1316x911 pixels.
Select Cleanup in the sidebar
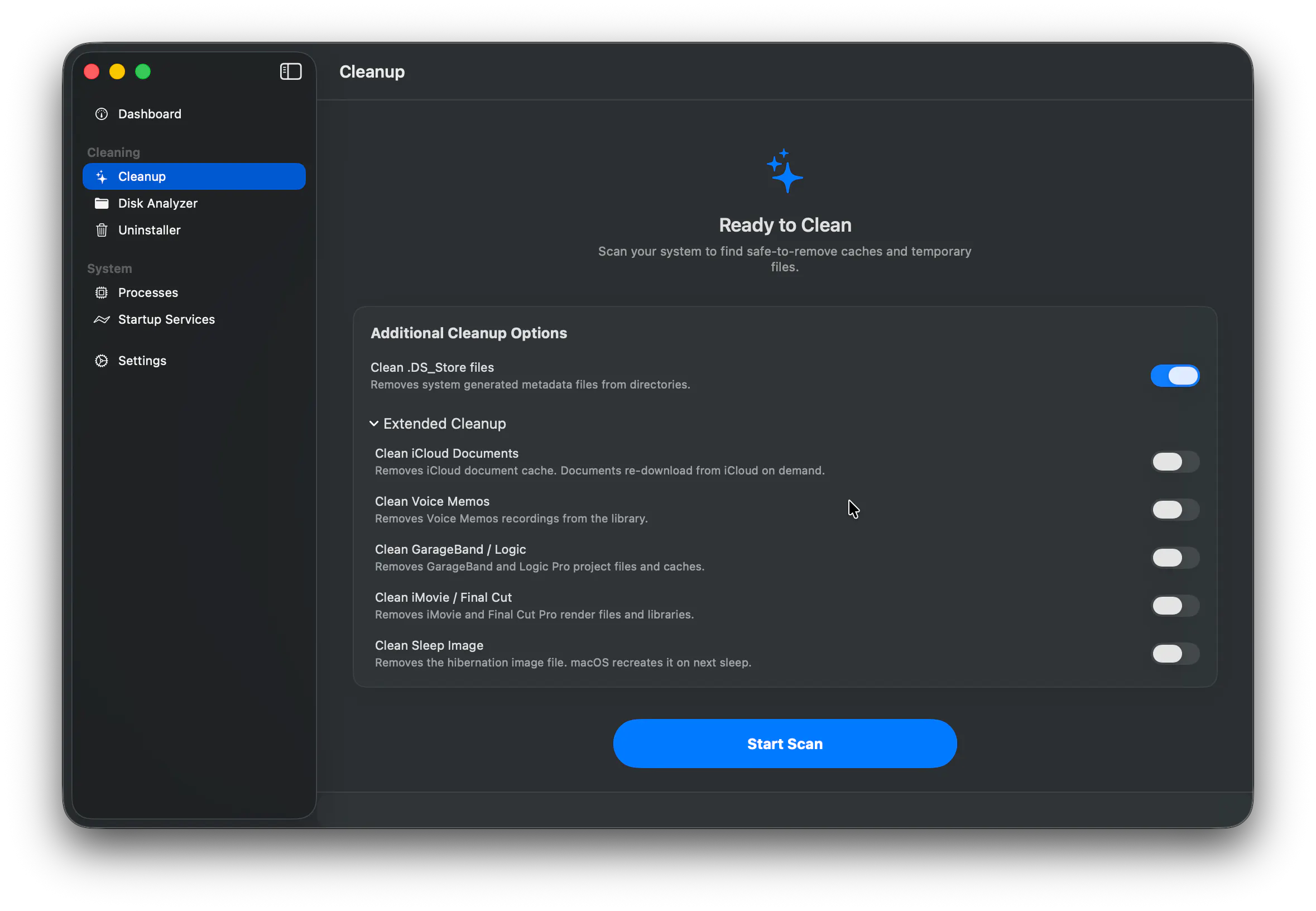coord(194,176)
